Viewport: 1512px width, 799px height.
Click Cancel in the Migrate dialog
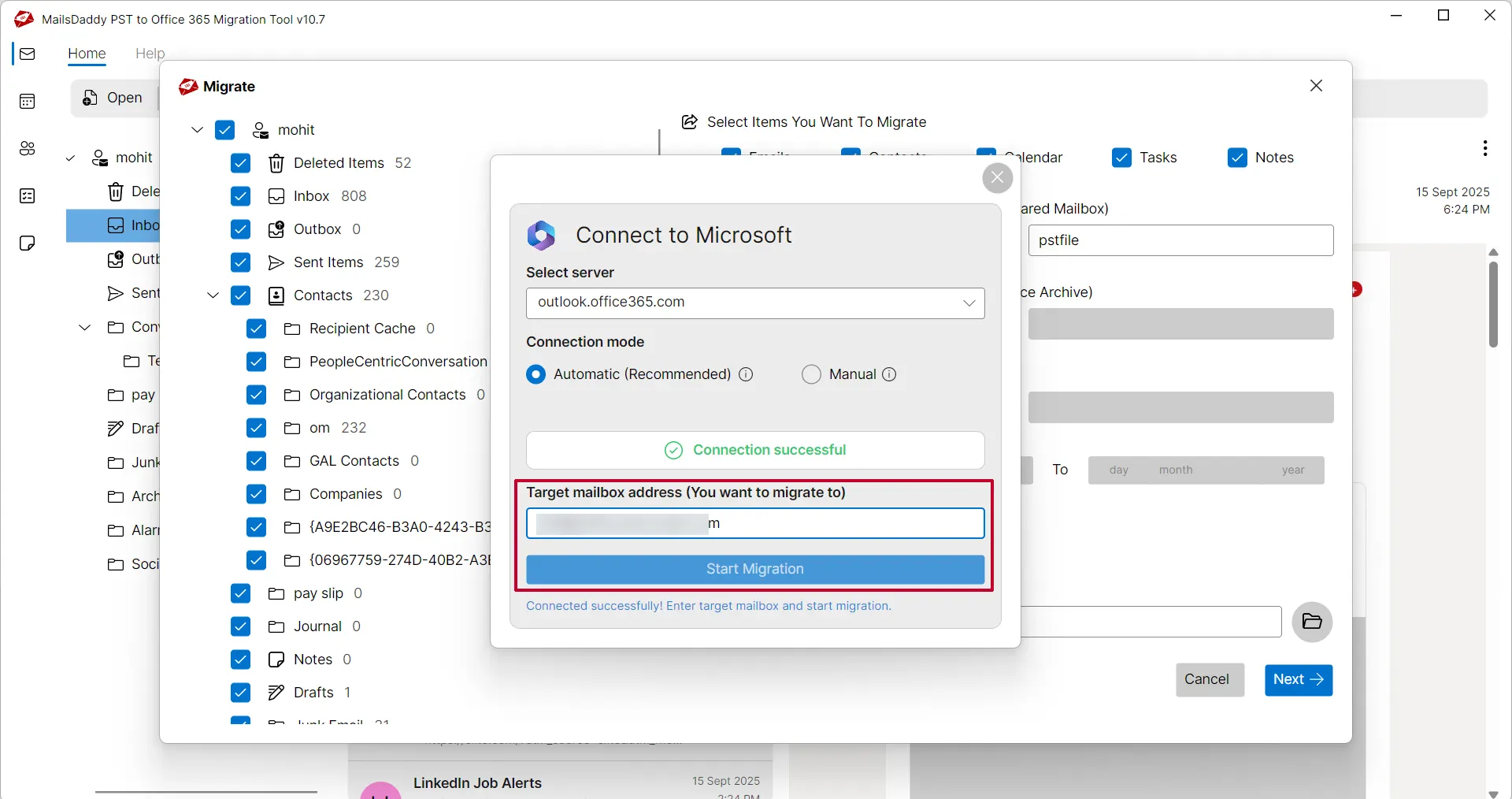(1210, 680)
